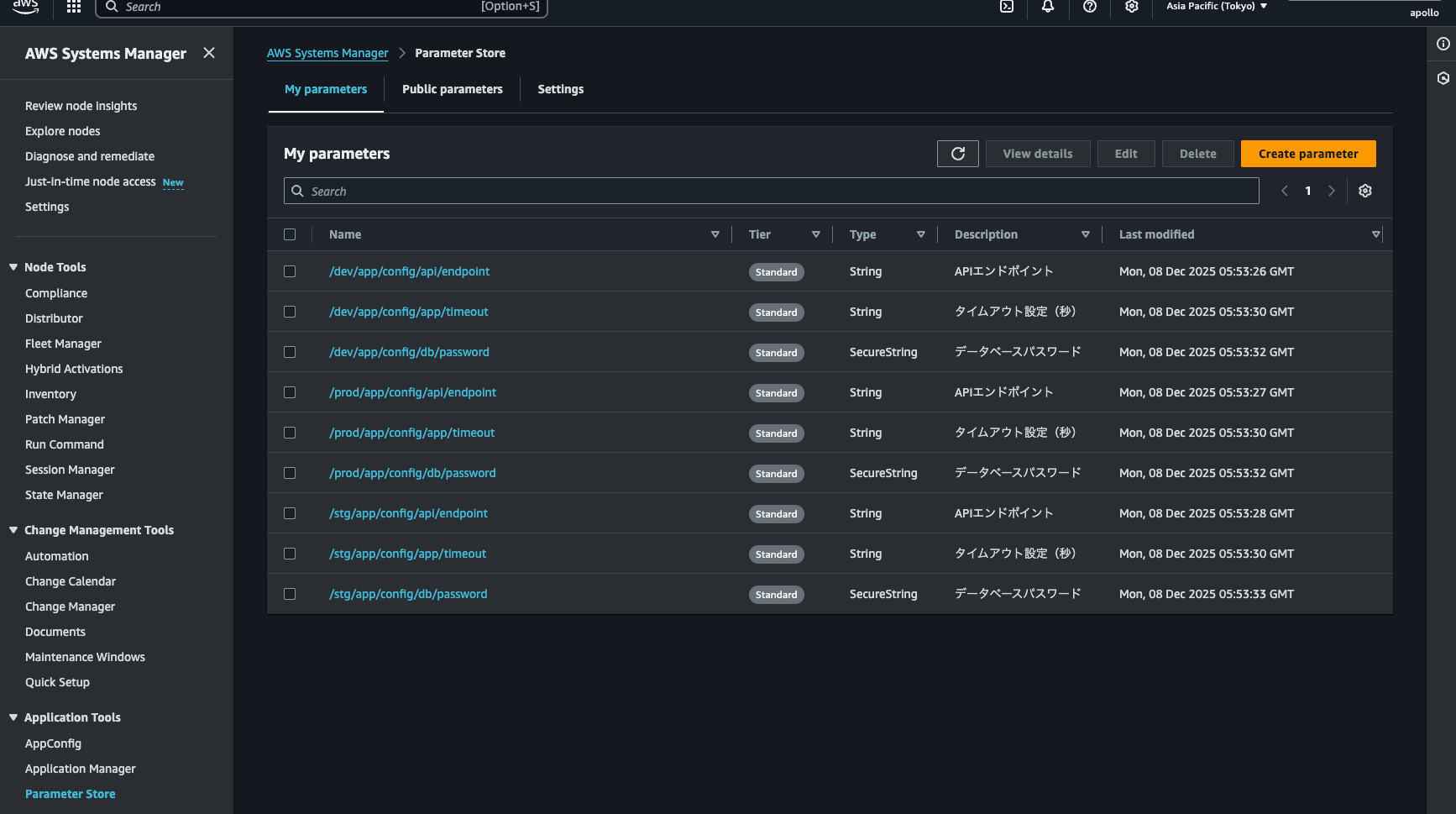
Task: Open the AWS CloudShell icon
Action: click(x=1006, y=7)
